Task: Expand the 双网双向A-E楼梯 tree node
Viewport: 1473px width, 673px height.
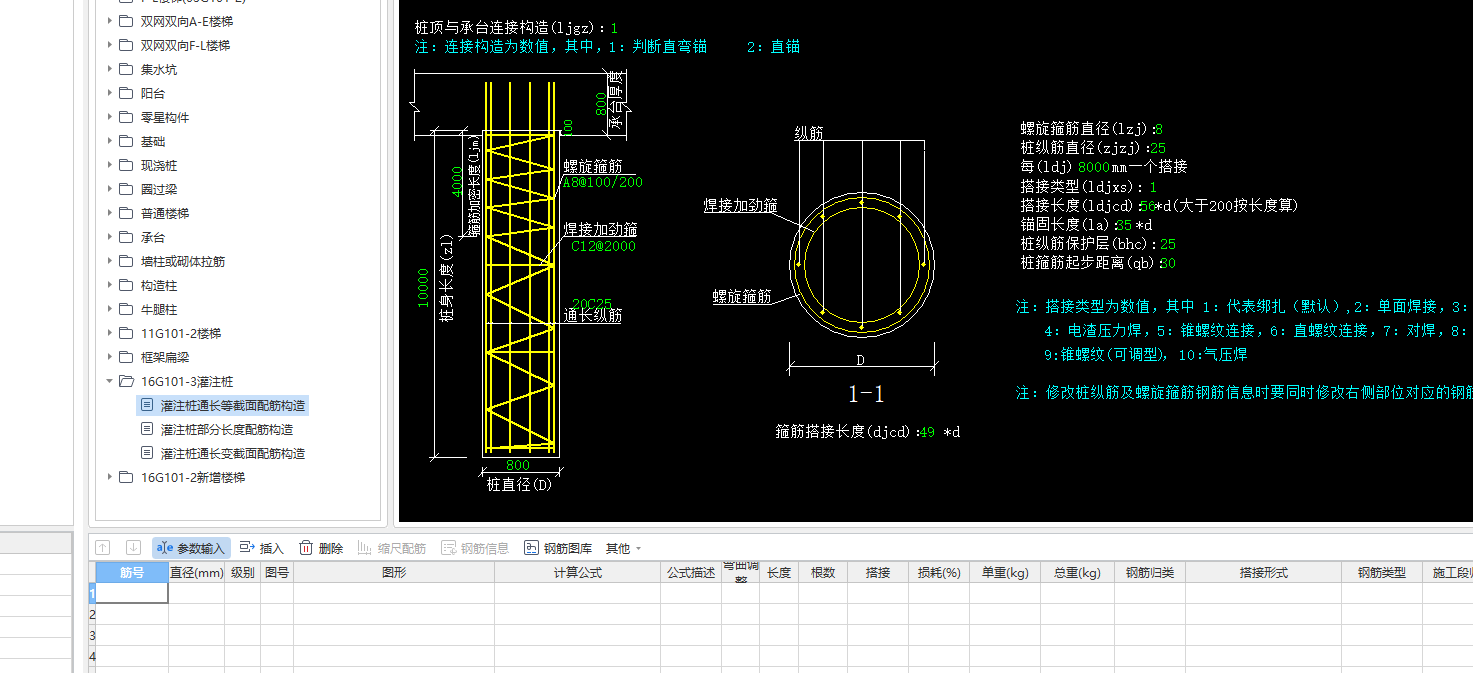Action: pyautogui.click(x=109, y=21)
